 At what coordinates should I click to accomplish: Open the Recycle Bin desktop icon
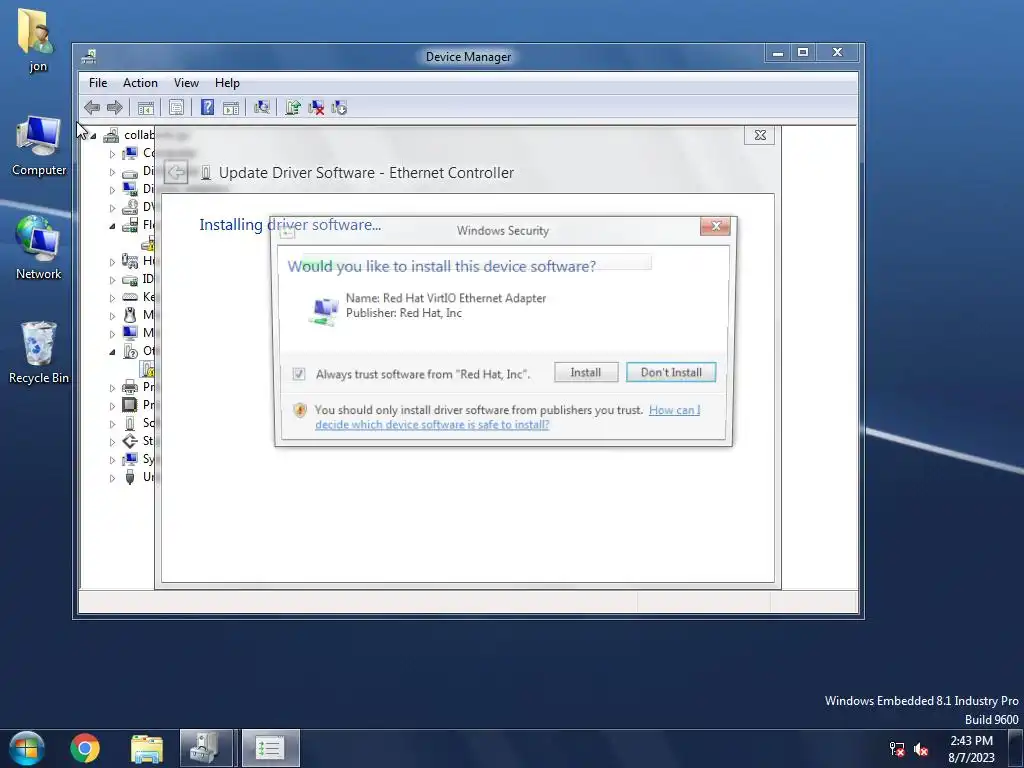point(39,353)
